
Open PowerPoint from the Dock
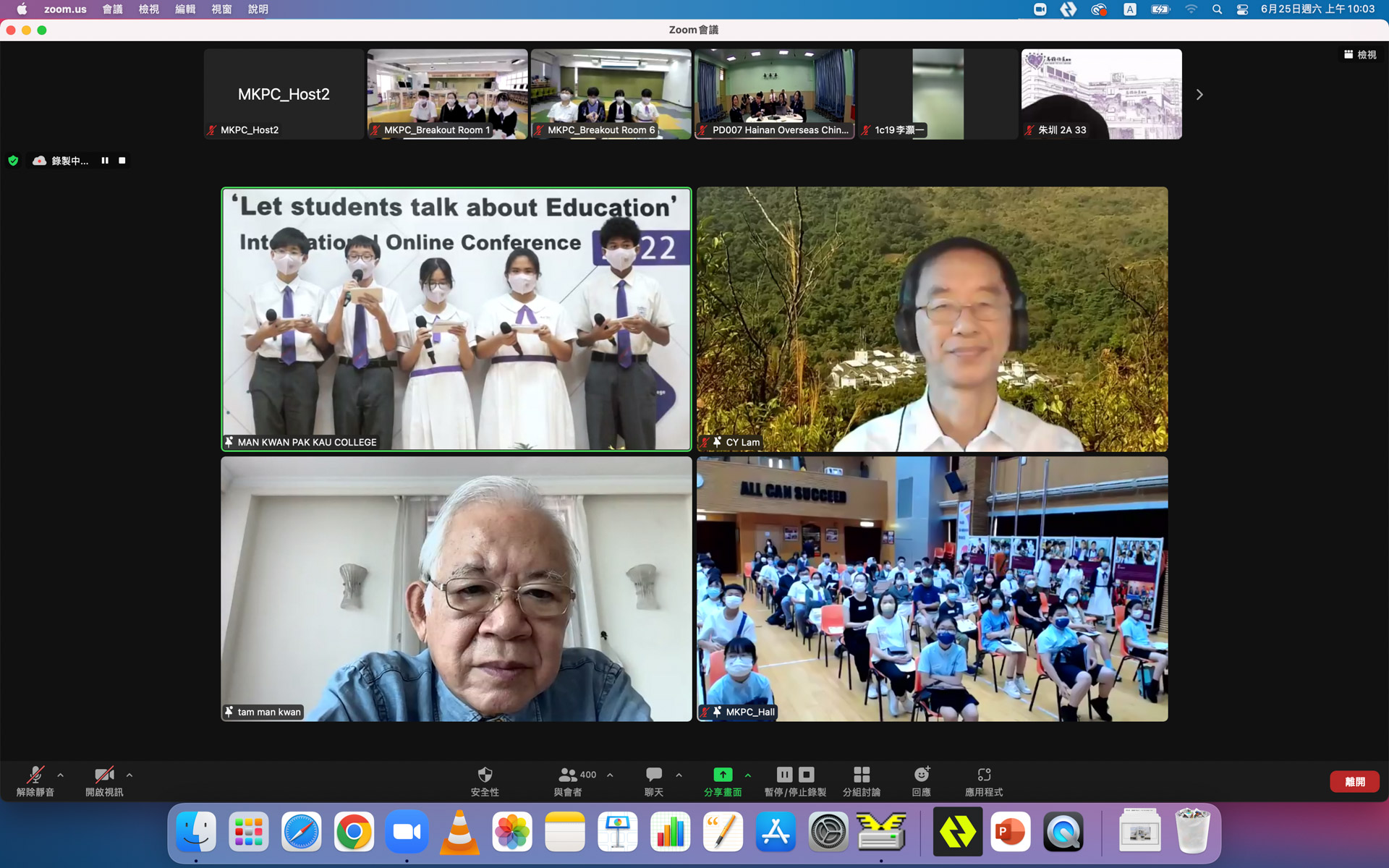click(1011, 832)
